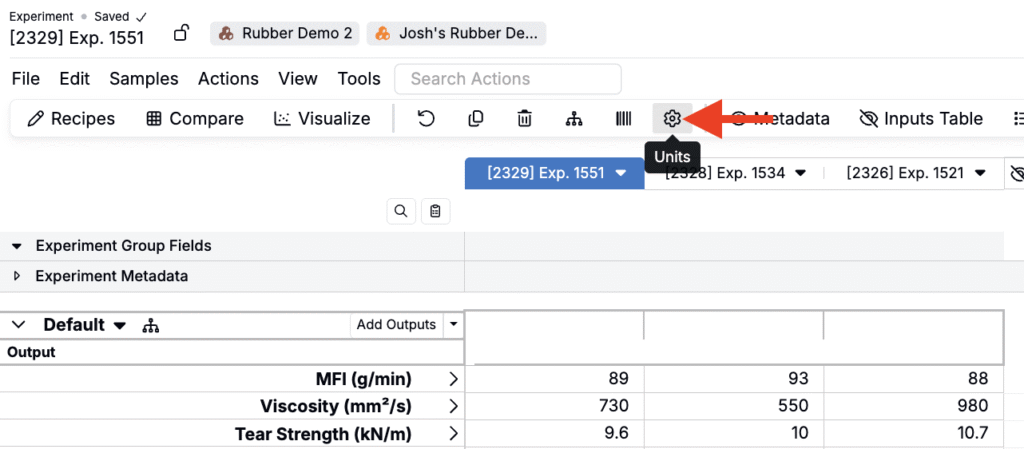Collapse the Experiment Group Fields section
This screenshot has height=449, width=1024.
coord(17,246)
